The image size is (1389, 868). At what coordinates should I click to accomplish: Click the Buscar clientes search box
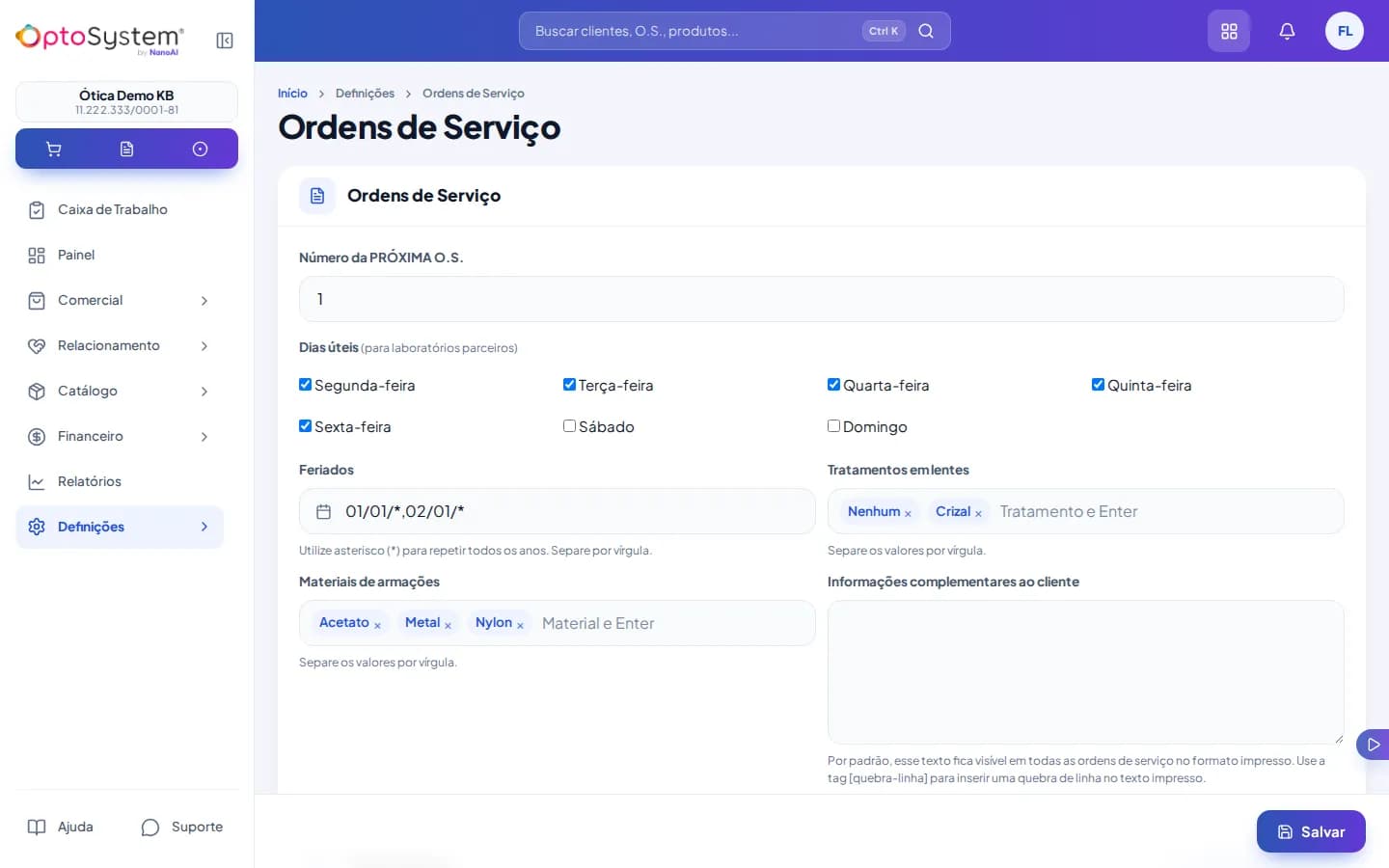pyautogui.click(x=734, y=31)
